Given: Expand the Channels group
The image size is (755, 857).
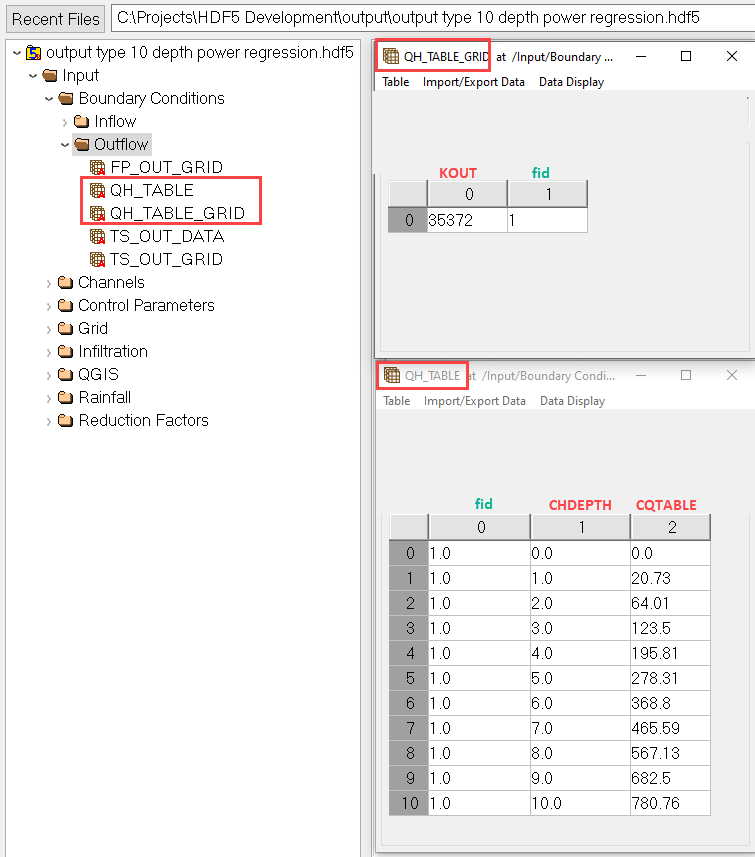Looking at the screenshot, I should coord(49,283).
